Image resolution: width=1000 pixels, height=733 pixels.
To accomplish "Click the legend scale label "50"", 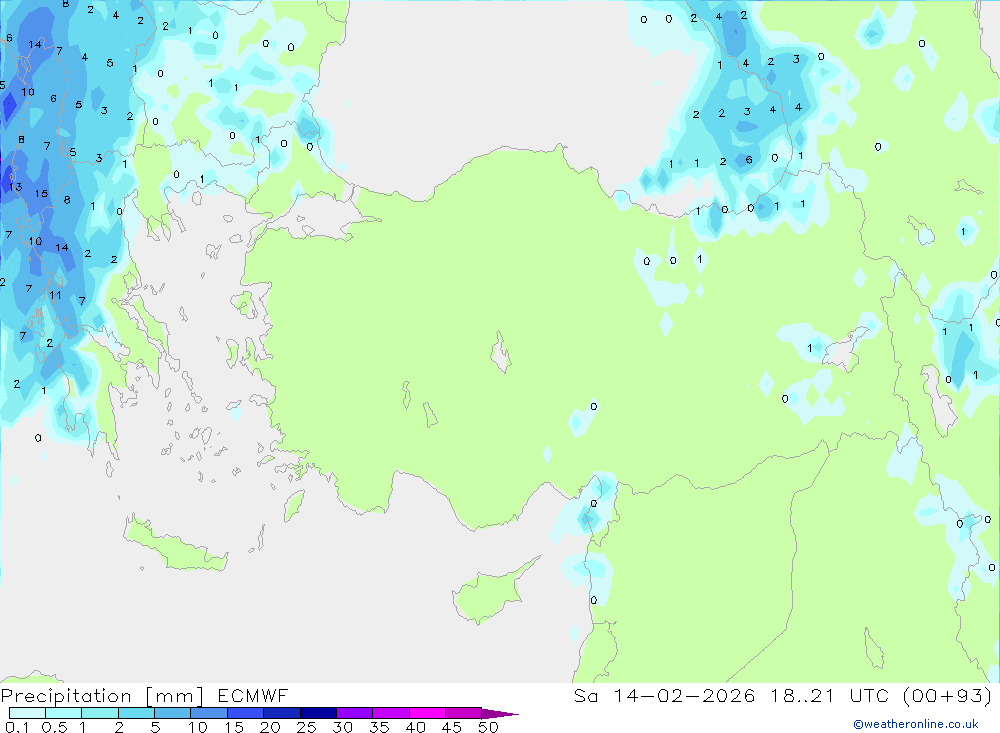I will tap(488, 727).
